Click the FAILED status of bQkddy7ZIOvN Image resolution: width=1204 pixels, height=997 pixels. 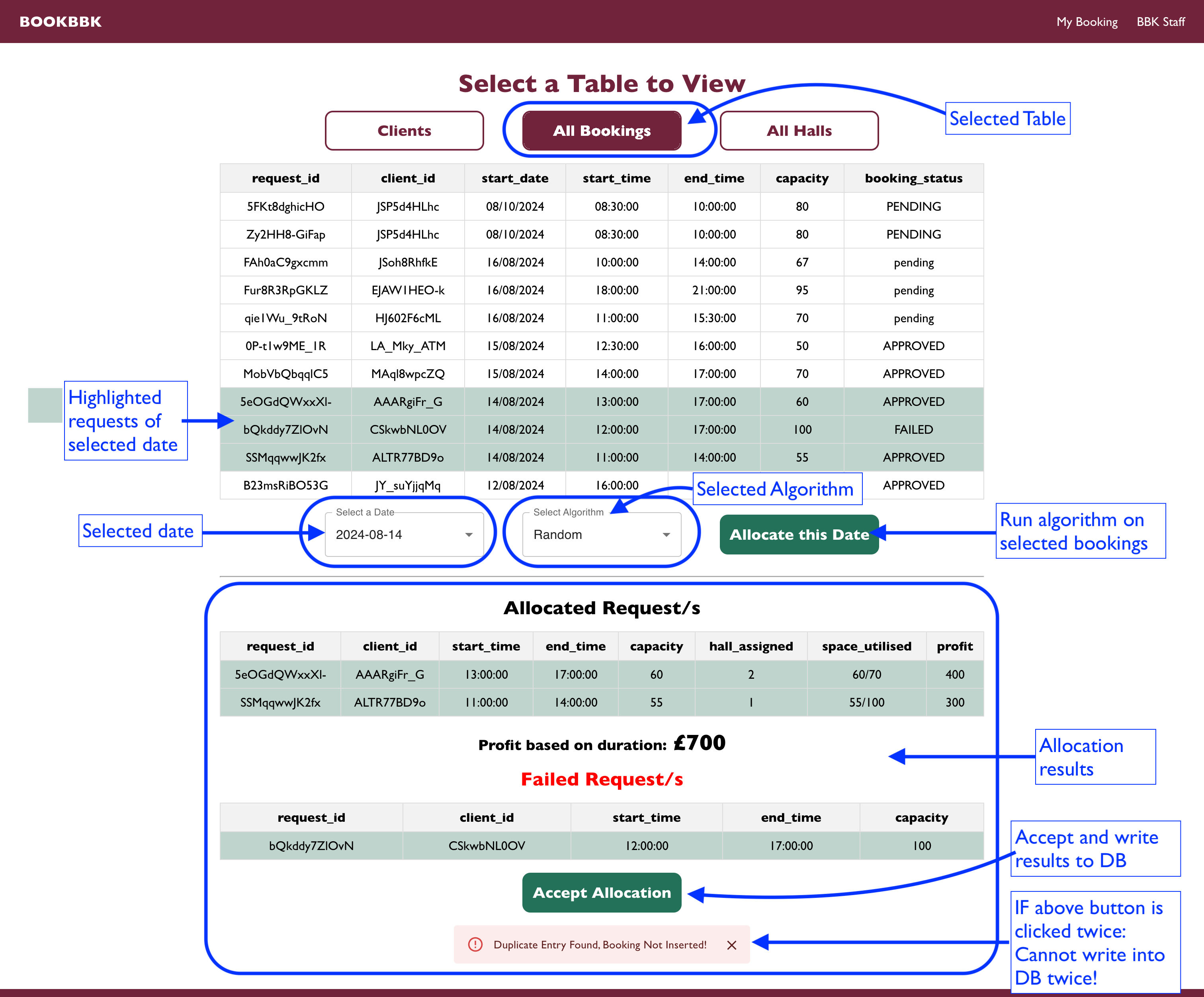913,430
